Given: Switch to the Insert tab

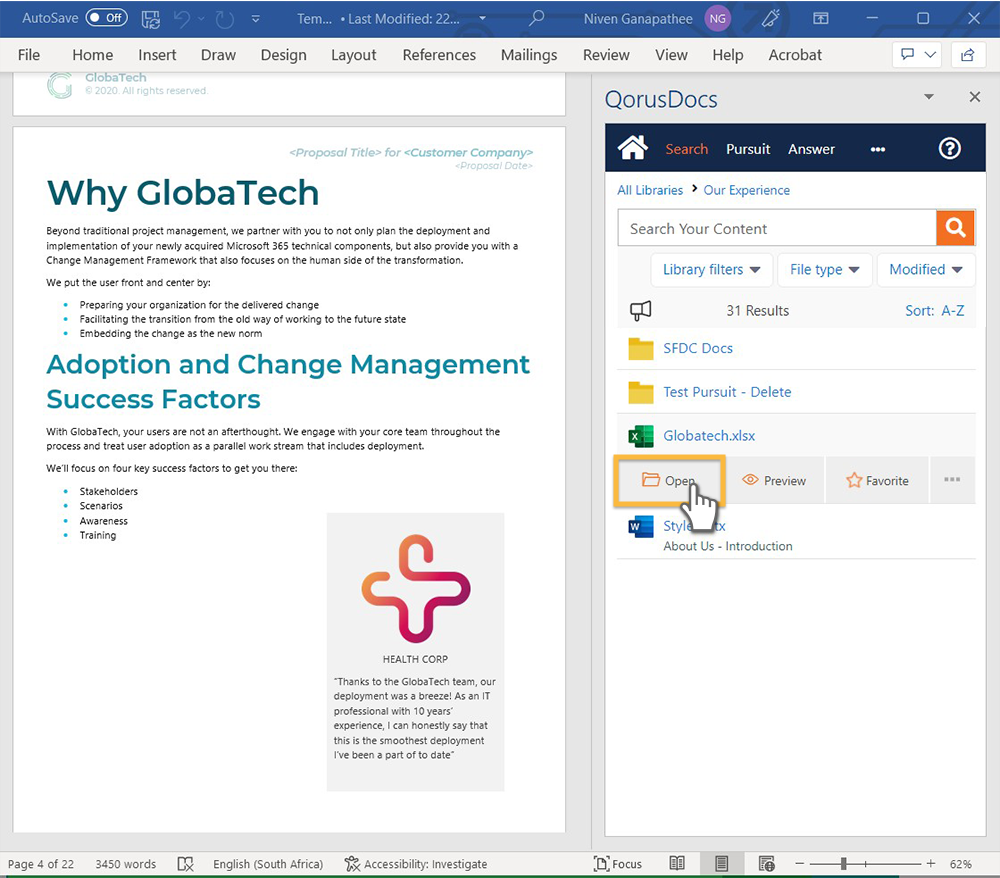Looking at the screenshot, I should click(x=157, y=55).
